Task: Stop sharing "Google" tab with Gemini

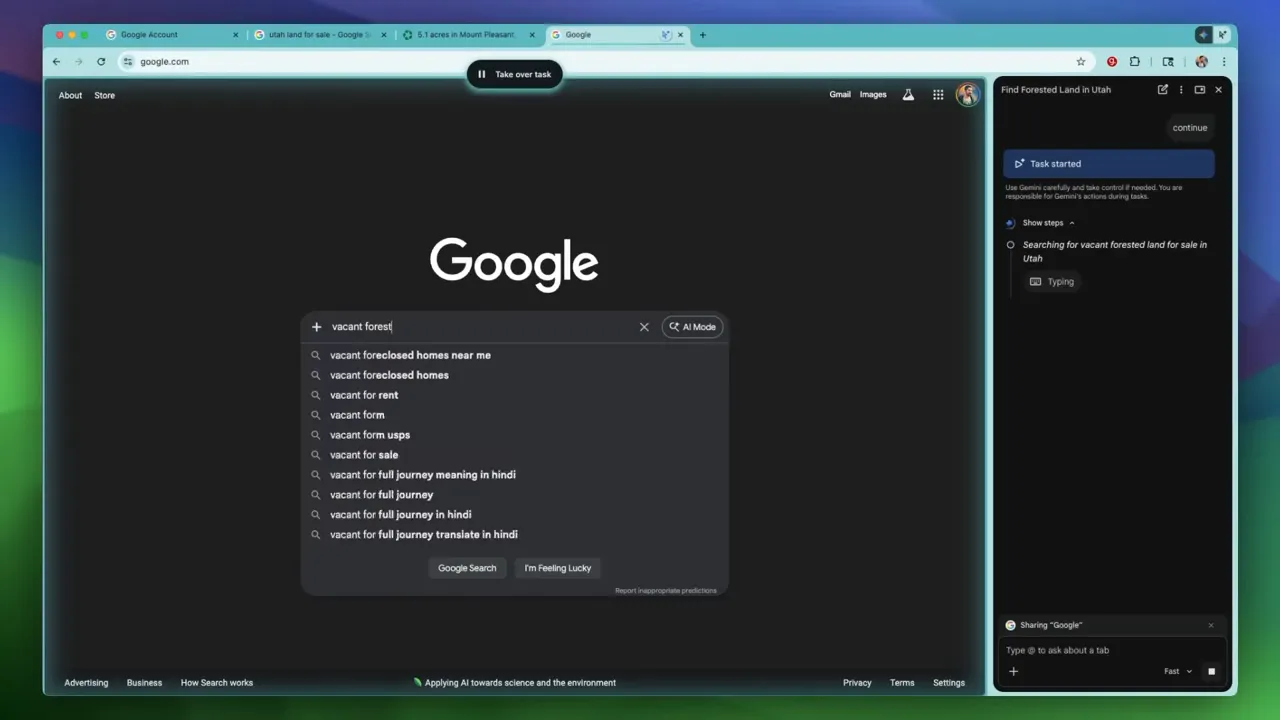Action: 1211,626
